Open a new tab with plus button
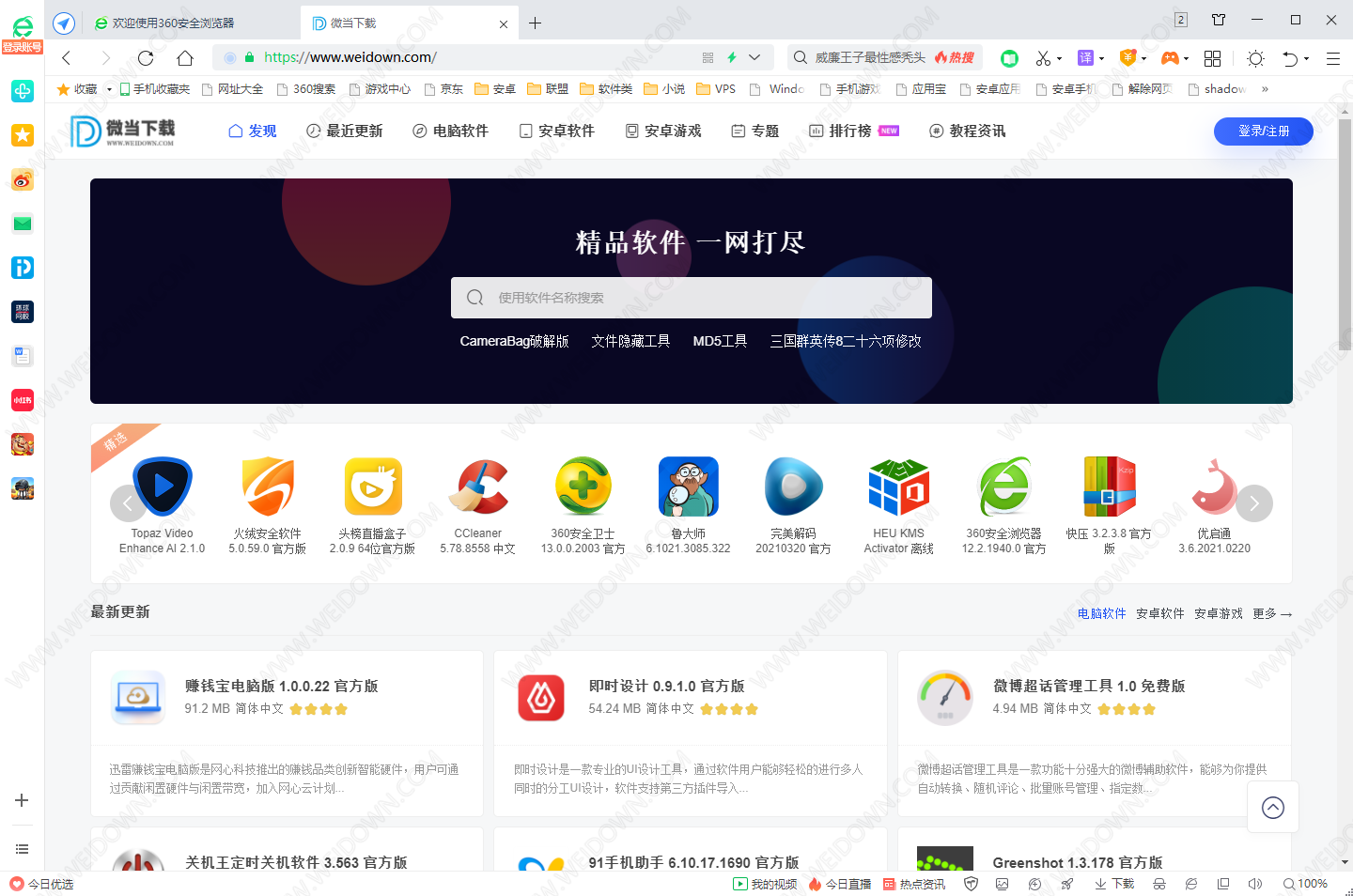 click(x=535, y=23)
